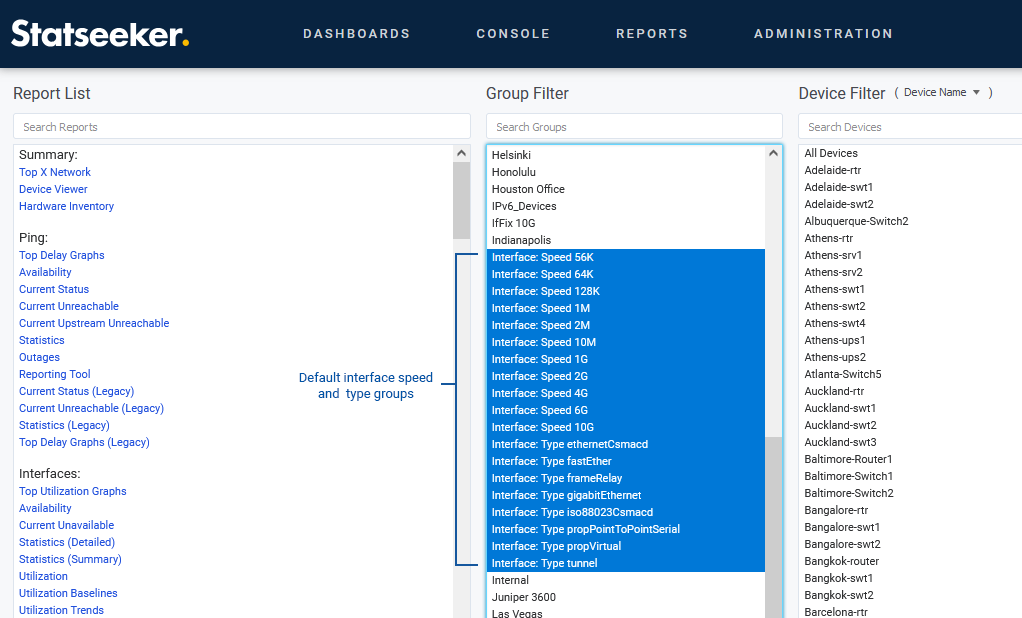Click the Statseeker logo

point(100,33)
